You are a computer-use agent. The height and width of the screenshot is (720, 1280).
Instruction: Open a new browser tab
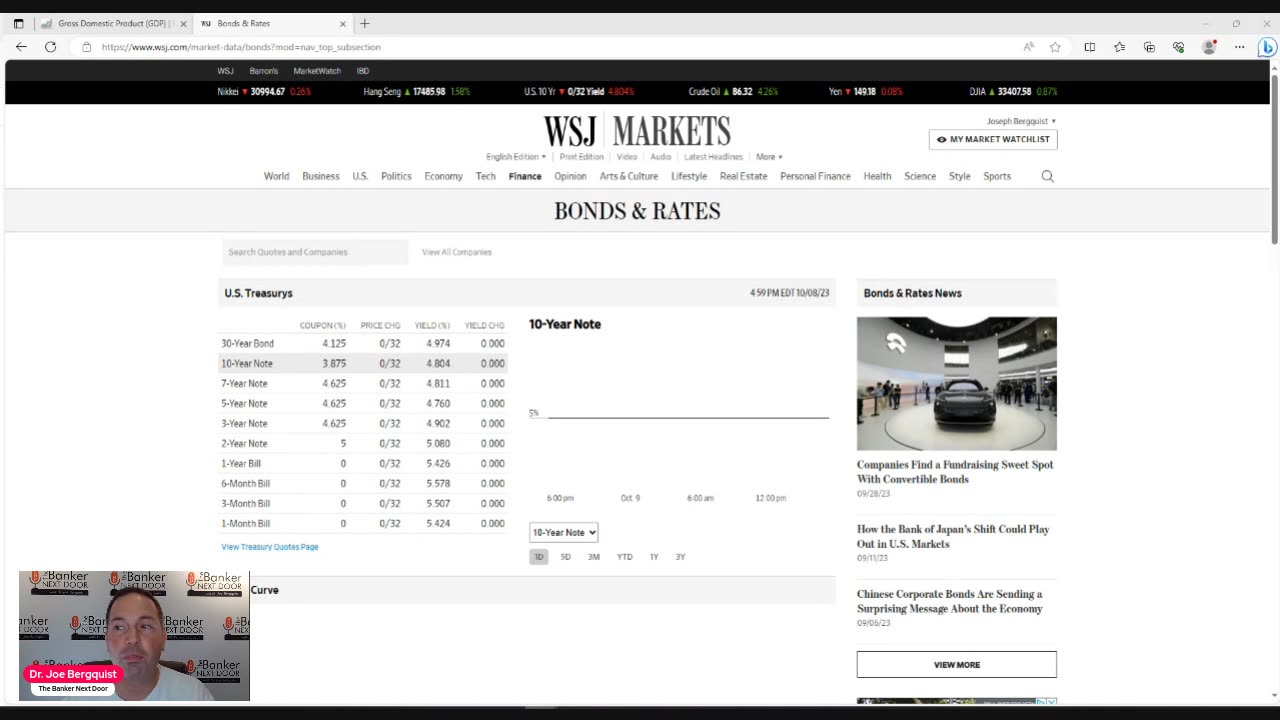point(365,23)
